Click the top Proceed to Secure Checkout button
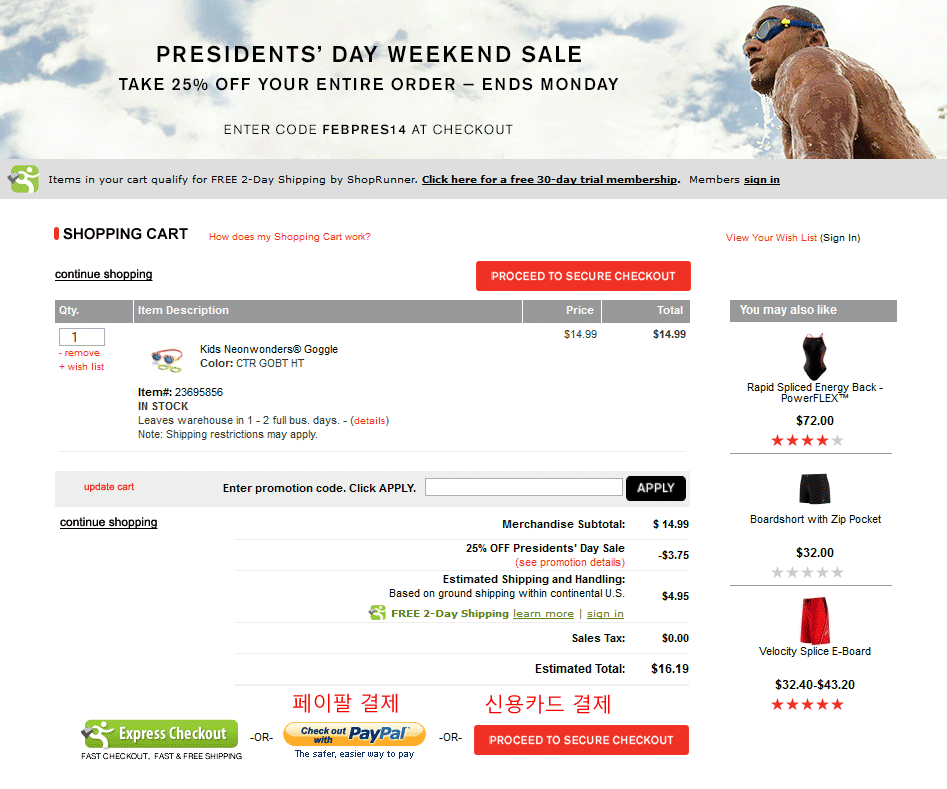This screenshot has width=947, height=789. 583,276
